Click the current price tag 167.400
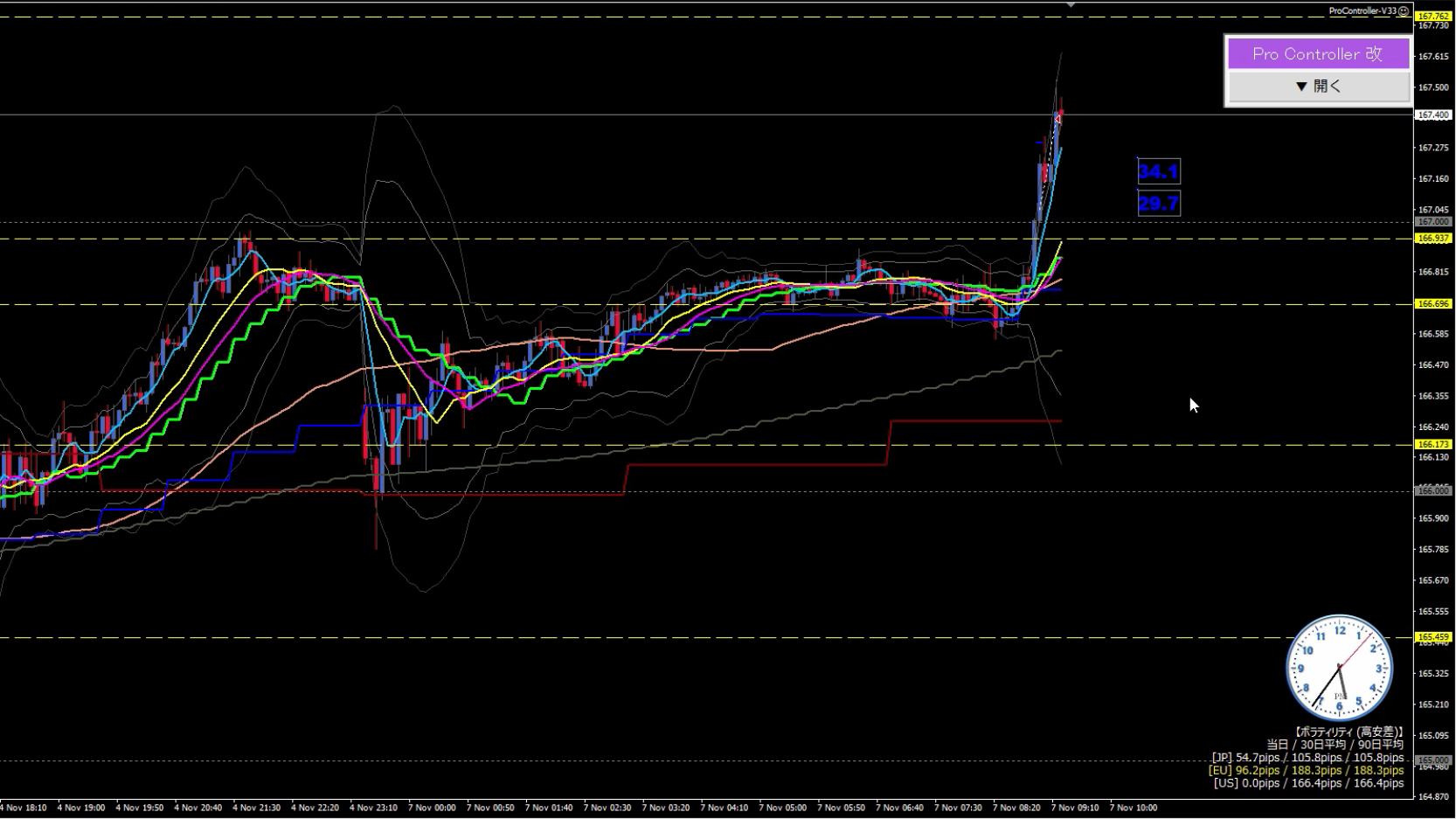Image resolution: width=1456 pixels, height=819 pixels. [x=1433, y=115]
